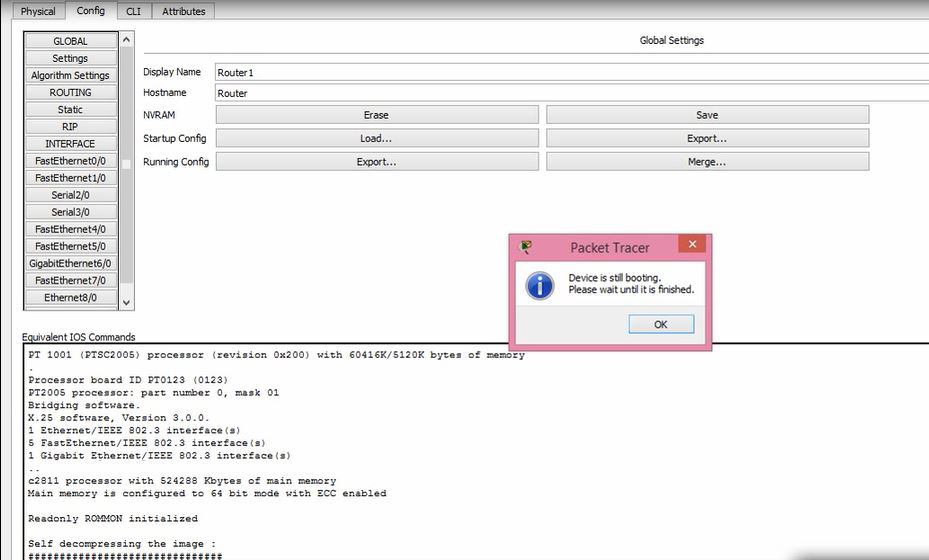The image size is (929, 560).
Task: Select the FastEthernet4/0 interface
Action: coord(71,229)
